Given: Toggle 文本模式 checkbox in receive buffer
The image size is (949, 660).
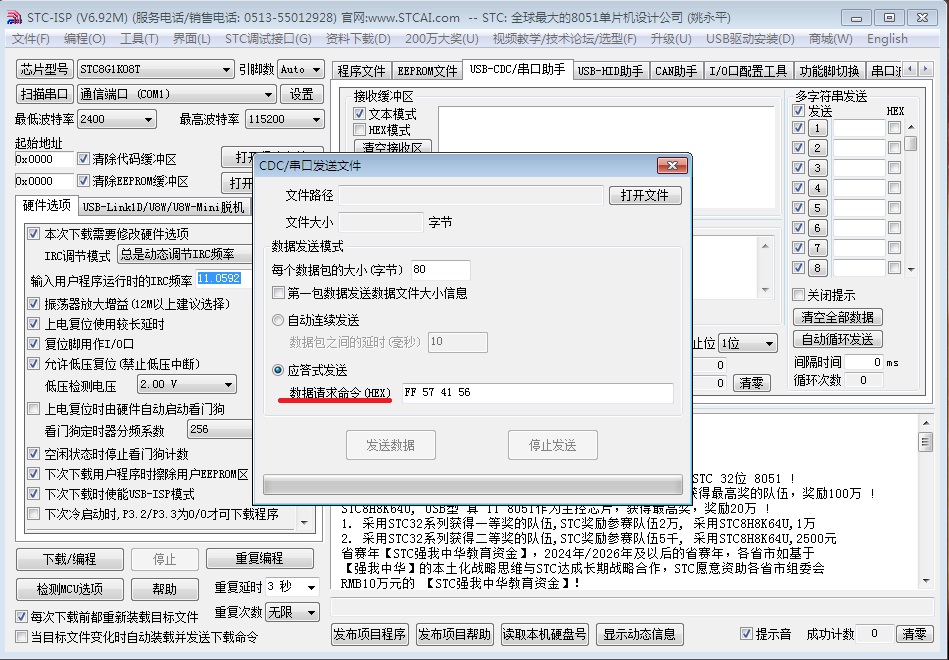Looking at the screenshot, I should [360, 114].
